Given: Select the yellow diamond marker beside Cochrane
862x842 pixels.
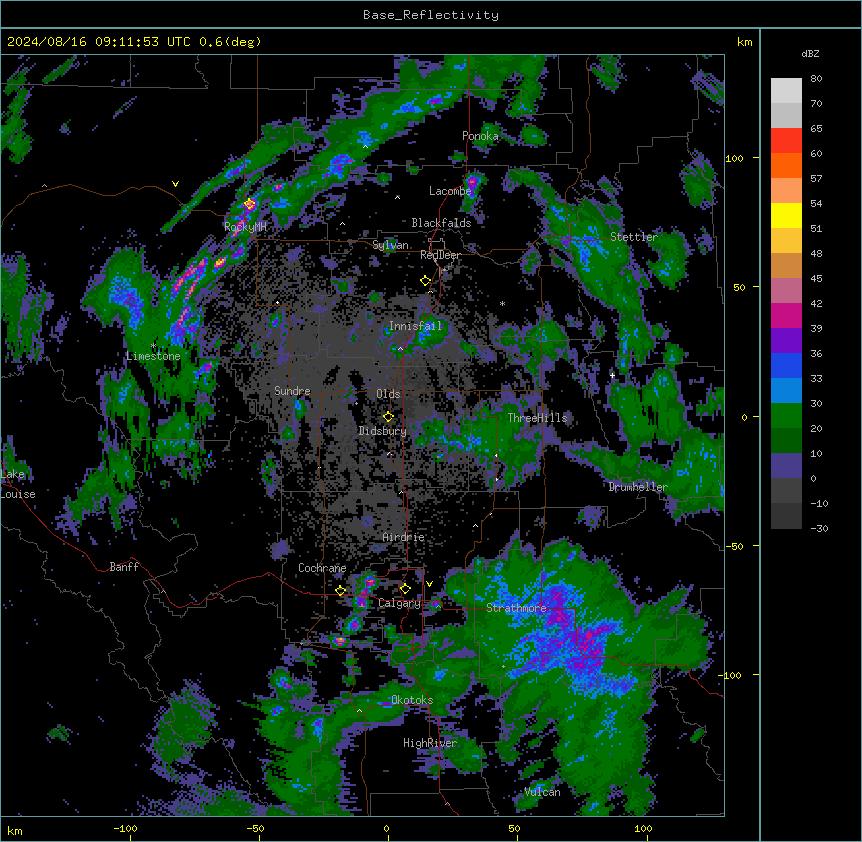Looking at the screenshot, I should tap(340, 590).
